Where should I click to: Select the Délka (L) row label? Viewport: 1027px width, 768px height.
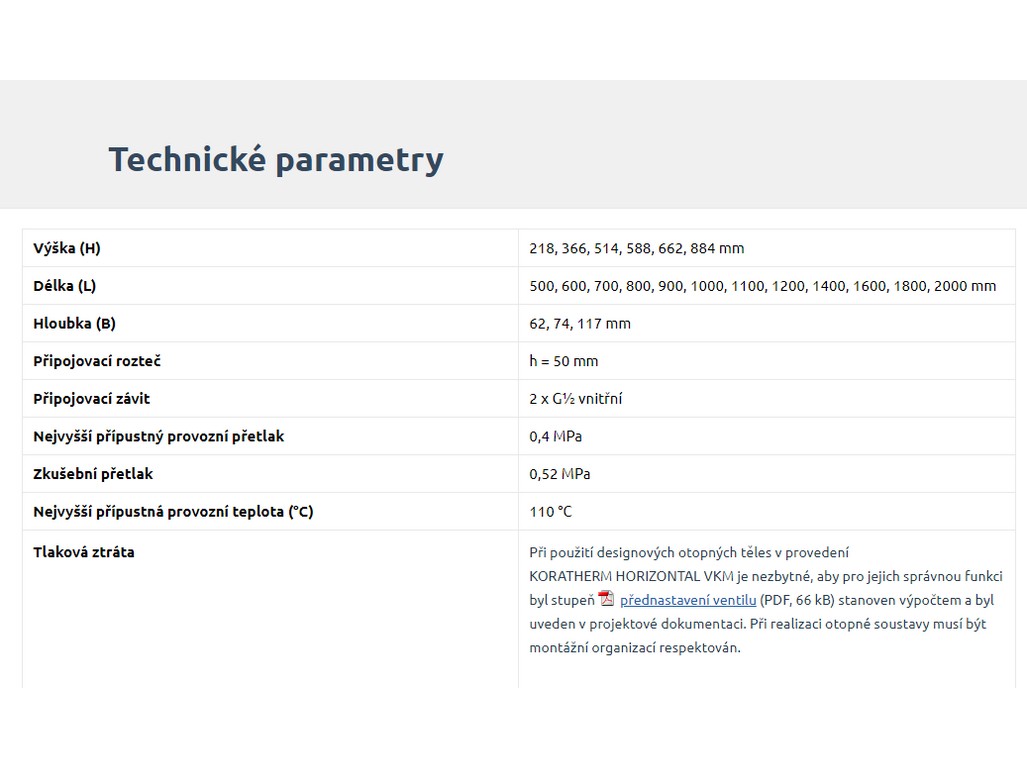65,286
